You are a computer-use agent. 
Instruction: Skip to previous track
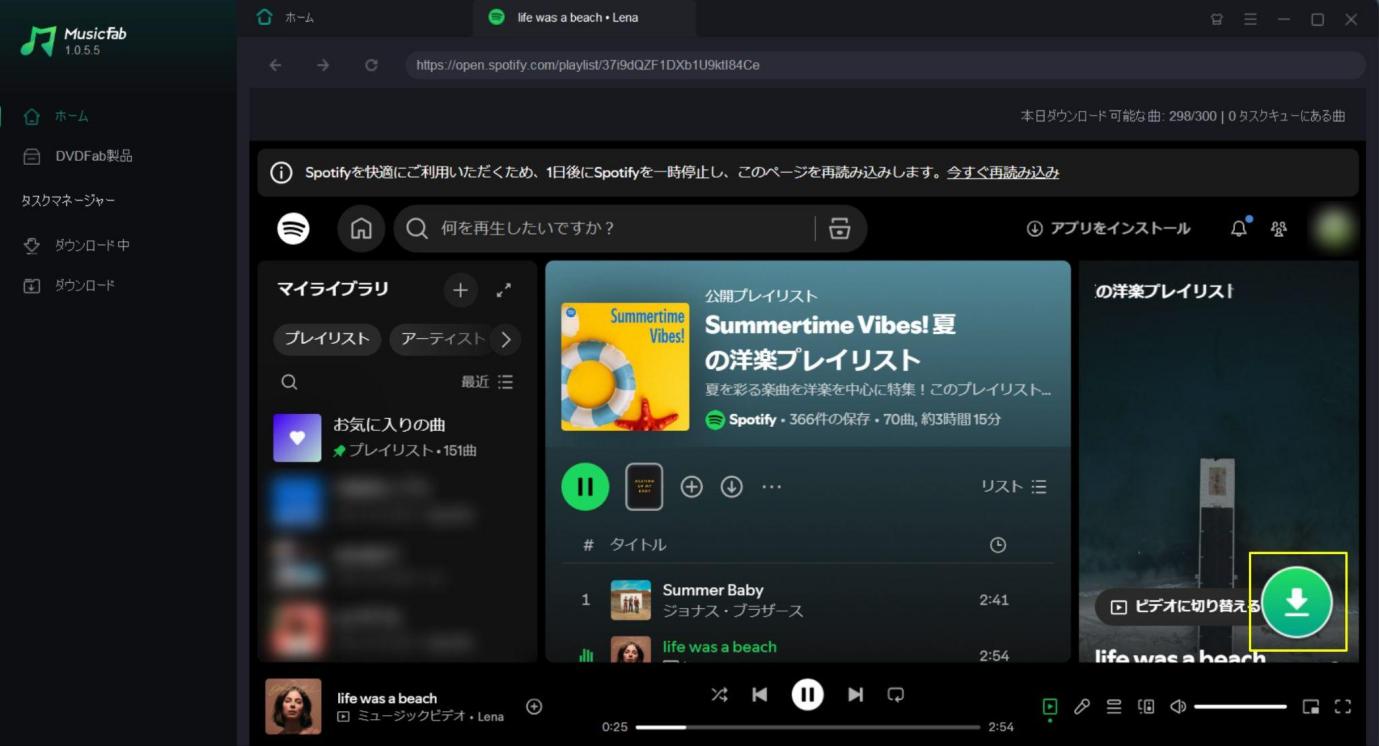(760, 694)
